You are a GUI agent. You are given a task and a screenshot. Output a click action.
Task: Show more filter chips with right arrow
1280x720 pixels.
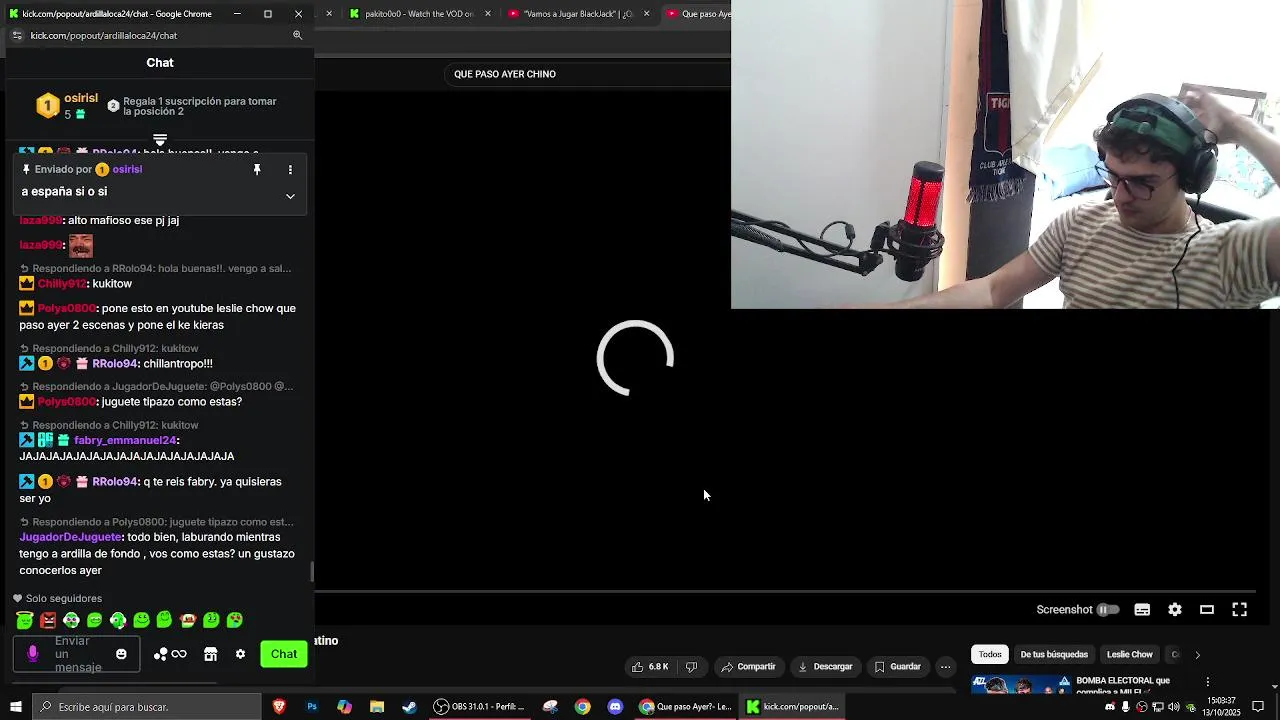coord(1197,655)
